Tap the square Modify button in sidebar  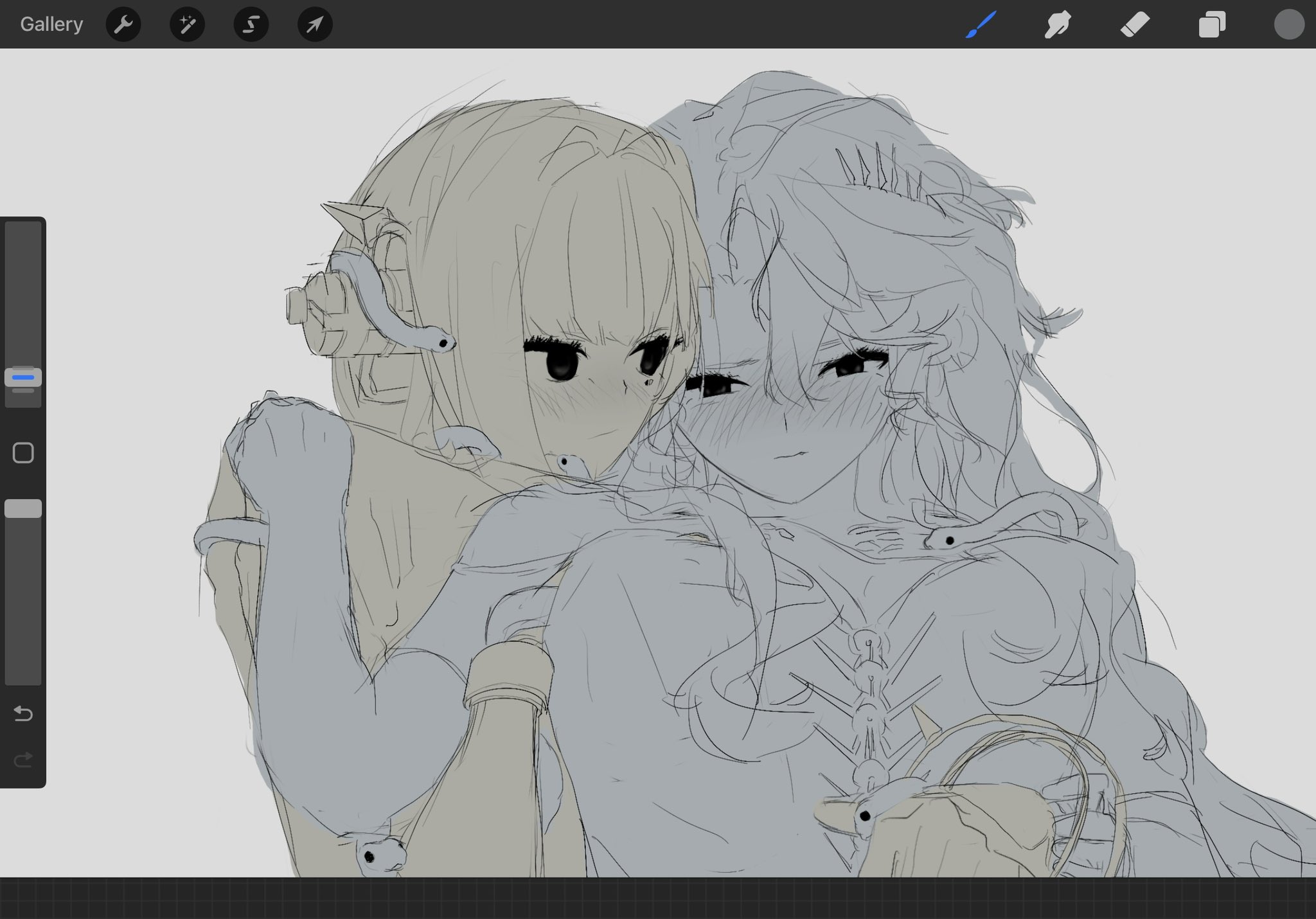coord(23,452)
